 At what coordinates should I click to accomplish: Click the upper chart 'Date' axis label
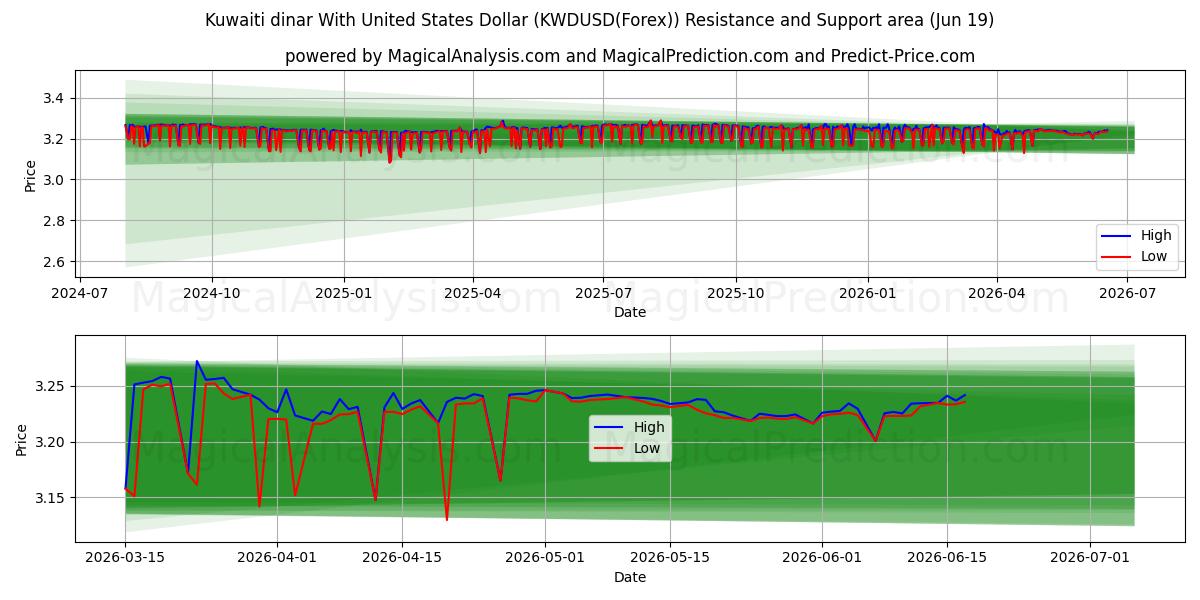click(x=630, y=312)
